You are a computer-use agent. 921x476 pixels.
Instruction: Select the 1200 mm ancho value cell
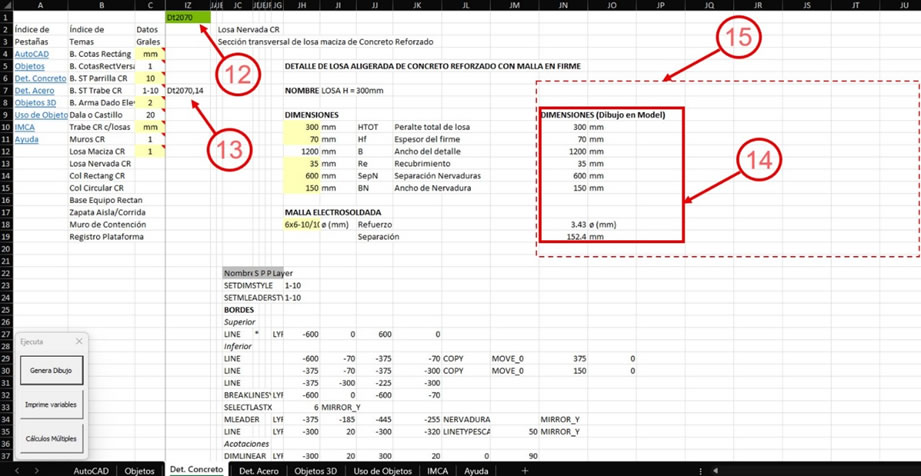pos(301,152)
